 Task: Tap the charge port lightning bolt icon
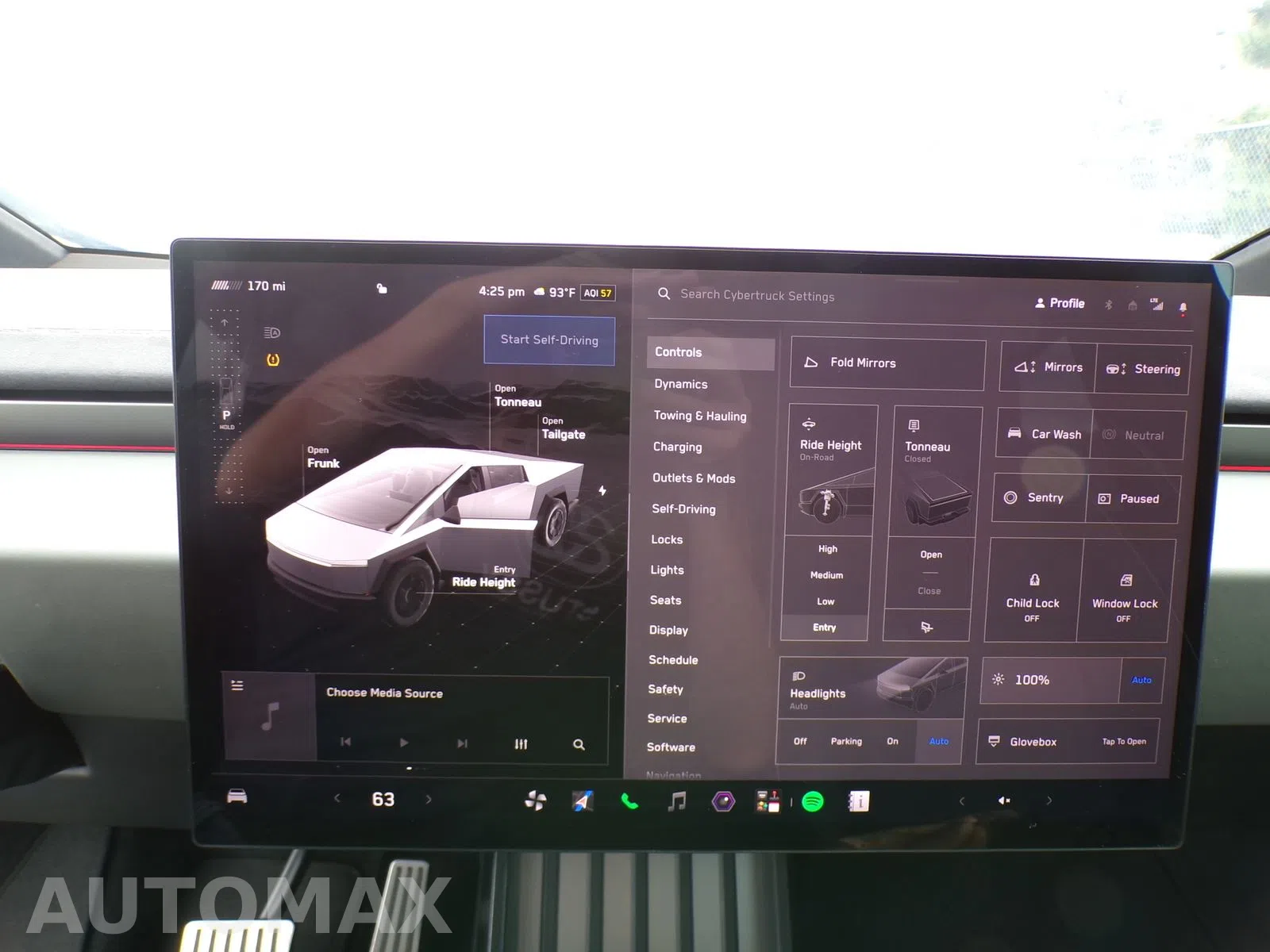click(602, 490)
